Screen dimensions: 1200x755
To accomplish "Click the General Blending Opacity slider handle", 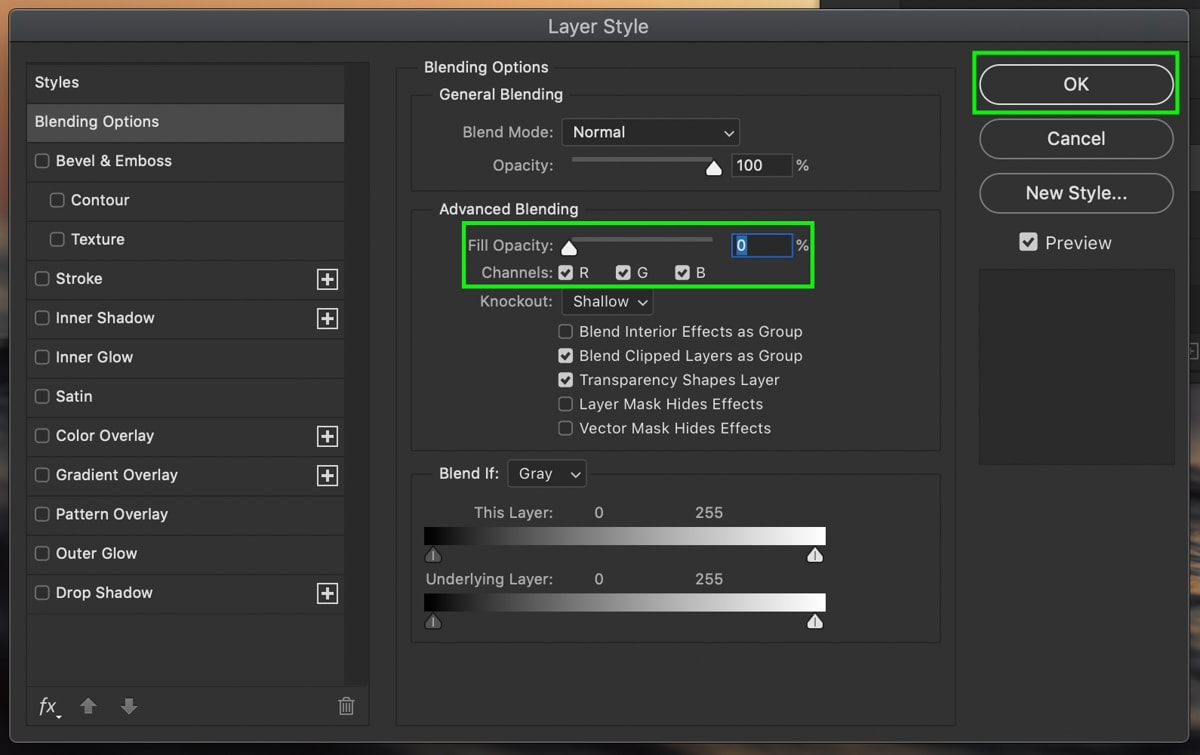I will [x=714, y=168].
